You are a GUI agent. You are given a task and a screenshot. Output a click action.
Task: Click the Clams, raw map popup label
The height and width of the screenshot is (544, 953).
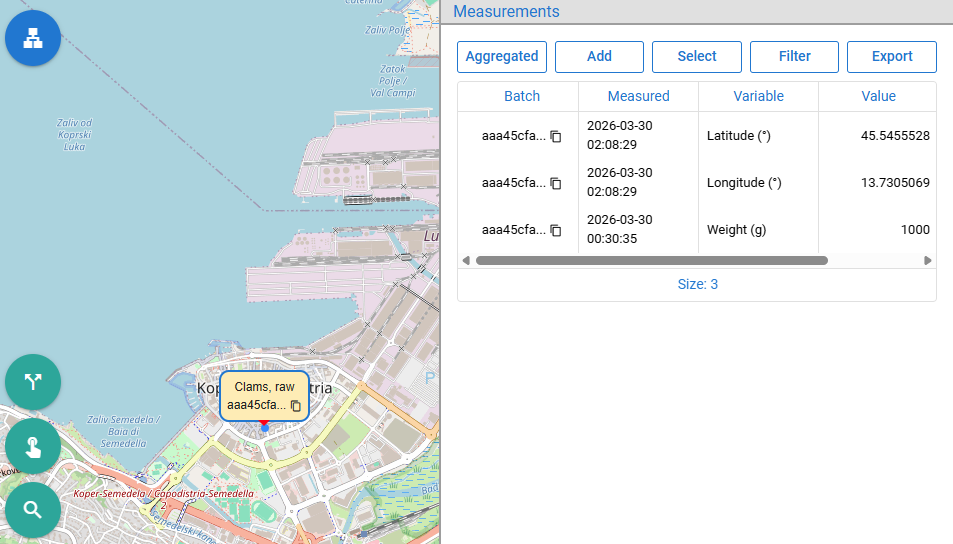(x=264, y=387)
